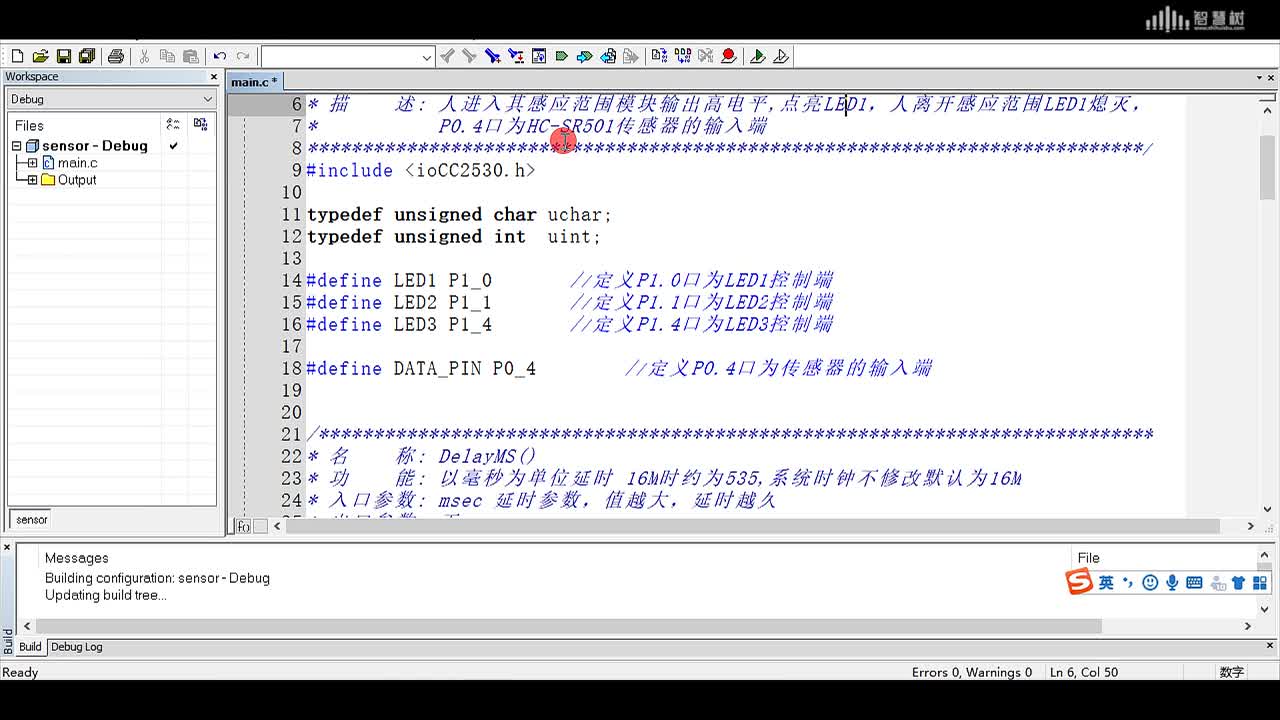The image size is (1280, 720).
Task: Select the main.c editor tab
Action: [x=252, y=82]
